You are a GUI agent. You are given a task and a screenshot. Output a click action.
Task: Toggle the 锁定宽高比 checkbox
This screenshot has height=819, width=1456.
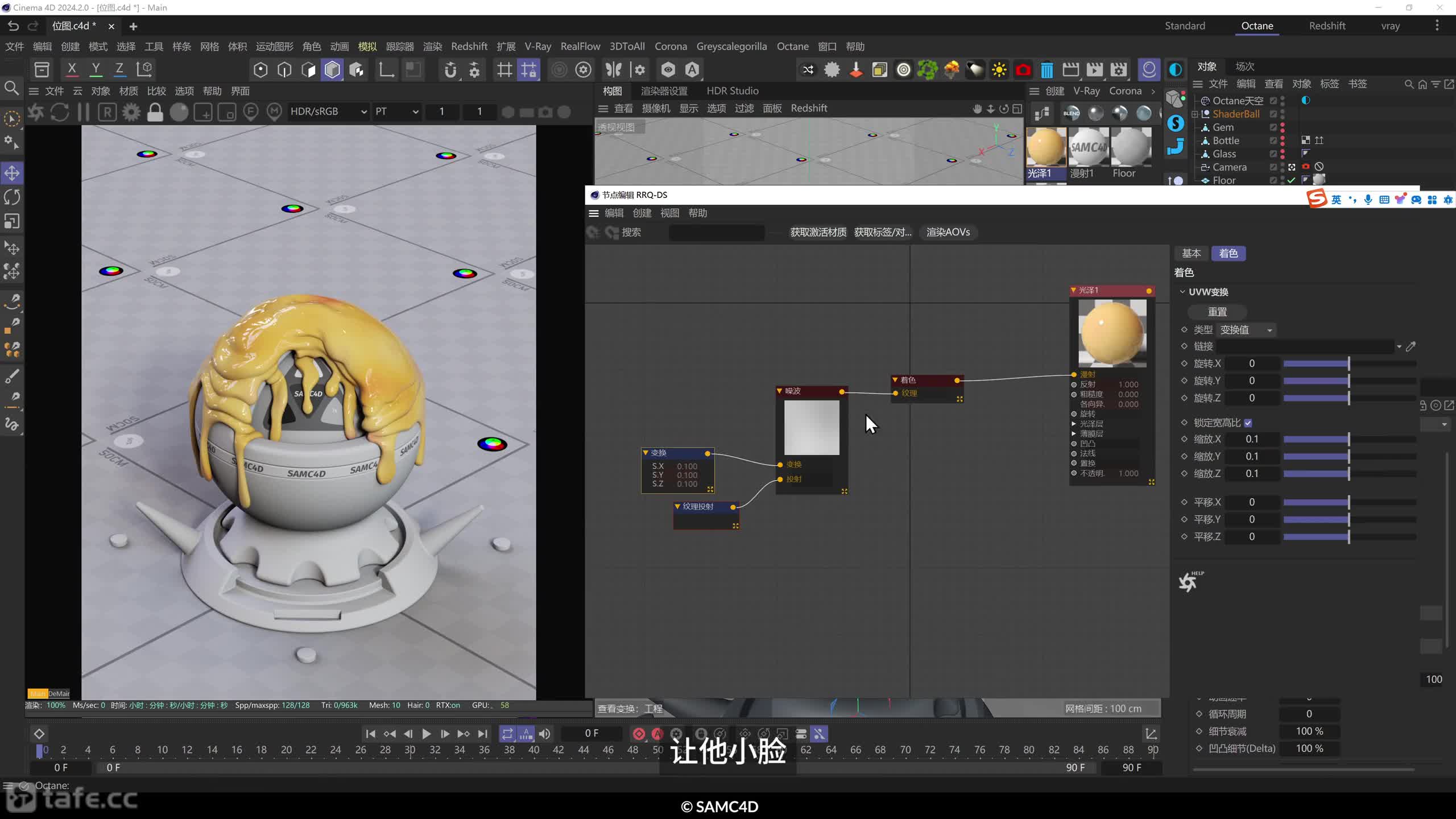coord(1248,423)
